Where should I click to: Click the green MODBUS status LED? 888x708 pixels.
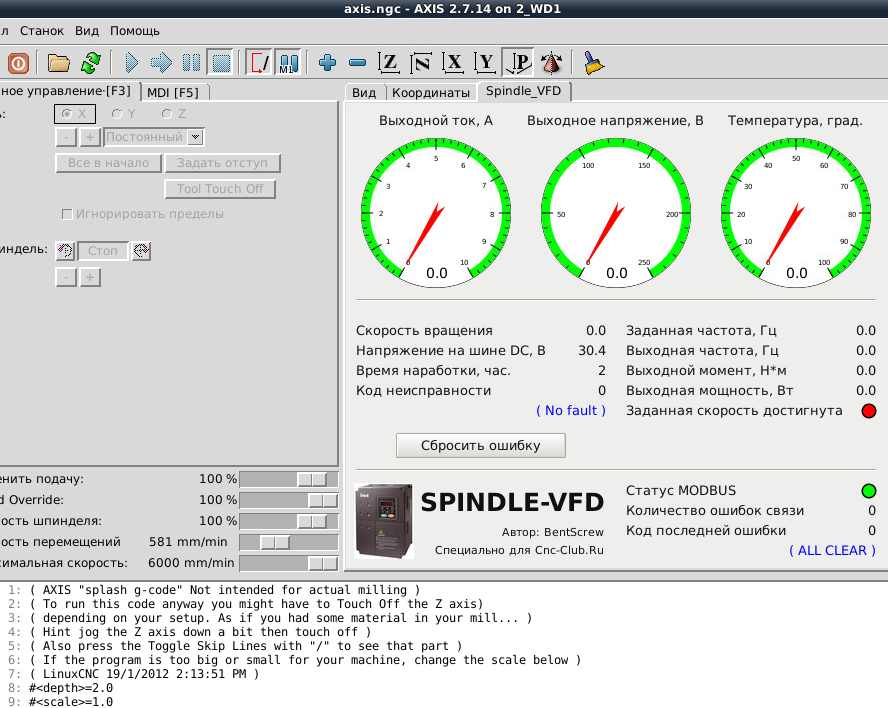point(868,491)
